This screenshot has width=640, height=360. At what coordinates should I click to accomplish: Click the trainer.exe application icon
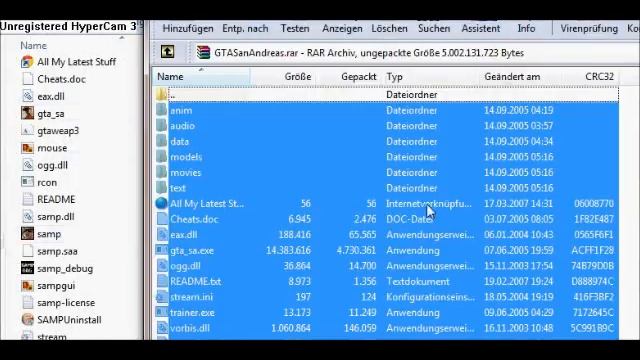(x=162, y=312)
